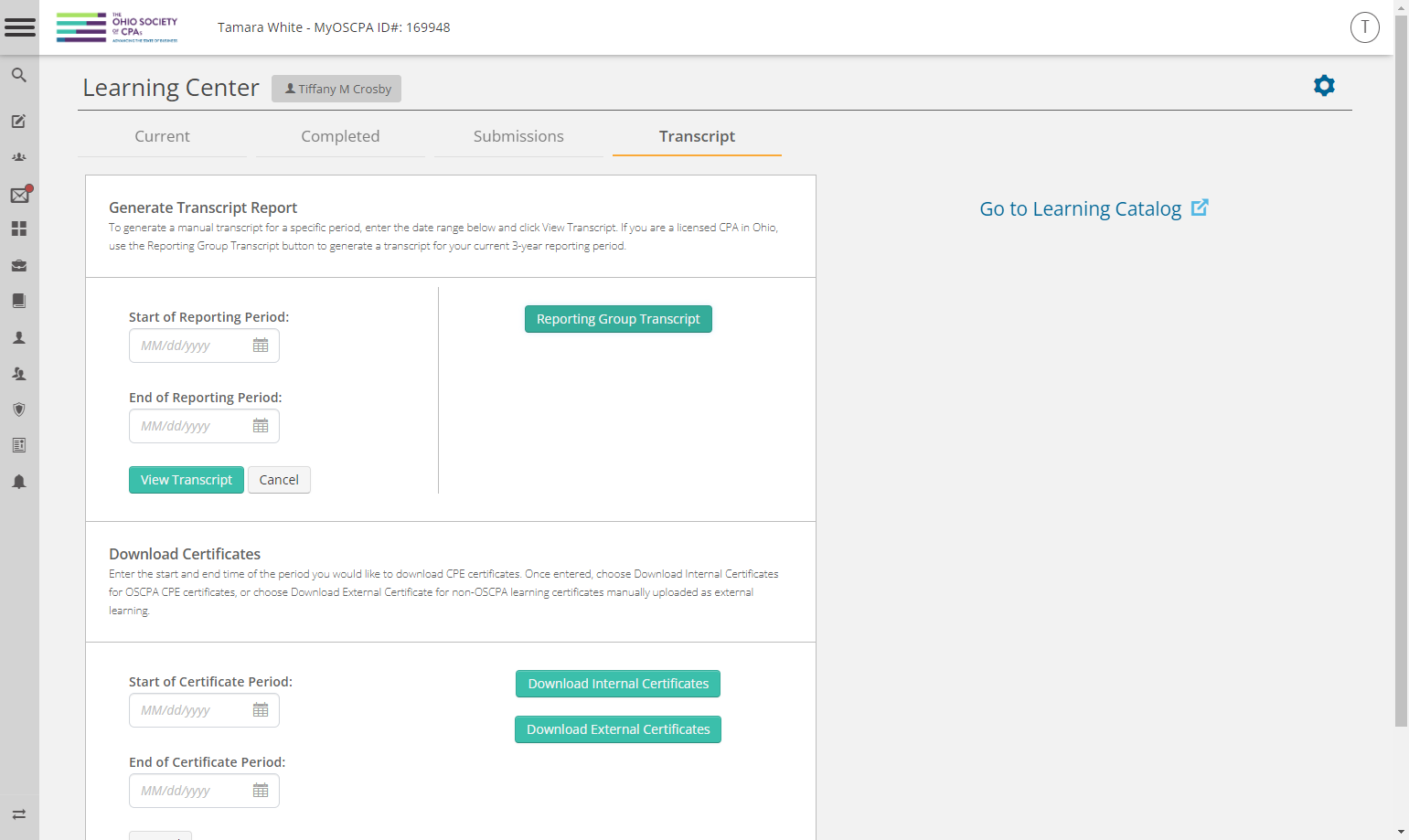Select the Transcript tab
1409x840 pixels.
coord(697,136)
